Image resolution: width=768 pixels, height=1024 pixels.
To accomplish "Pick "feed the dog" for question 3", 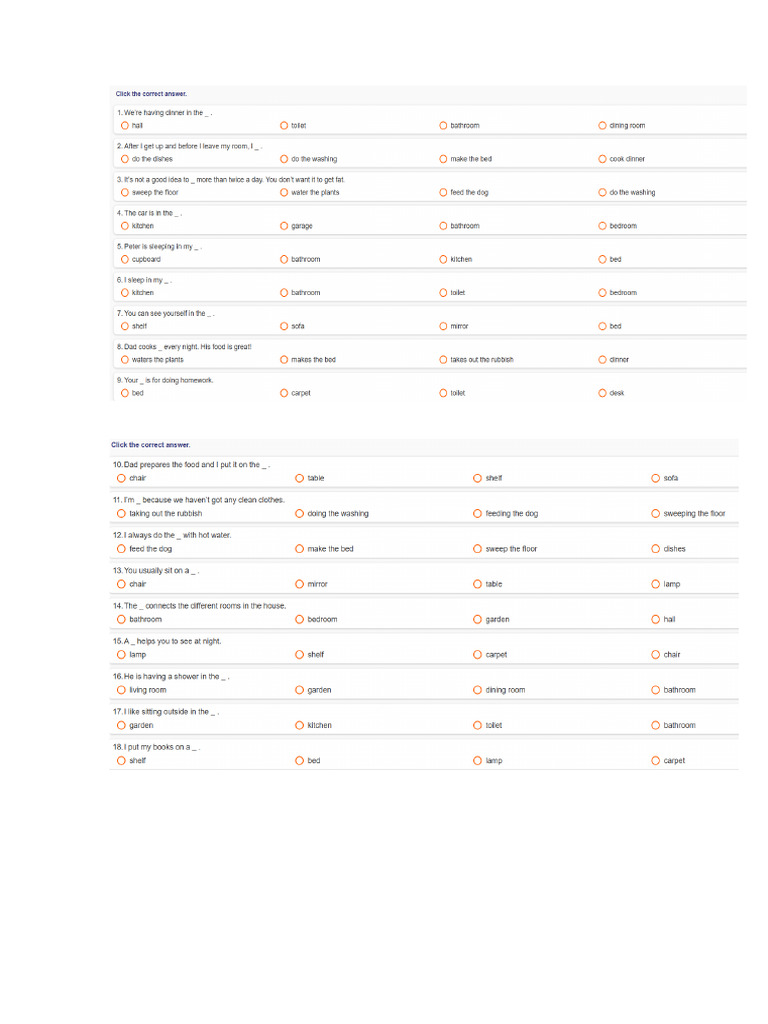I will point(443,192).
